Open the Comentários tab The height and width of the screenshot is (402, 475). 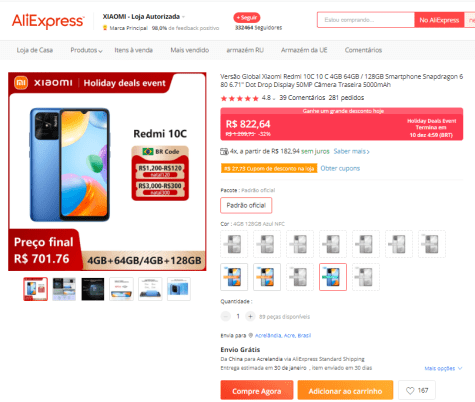coord(363,50)
